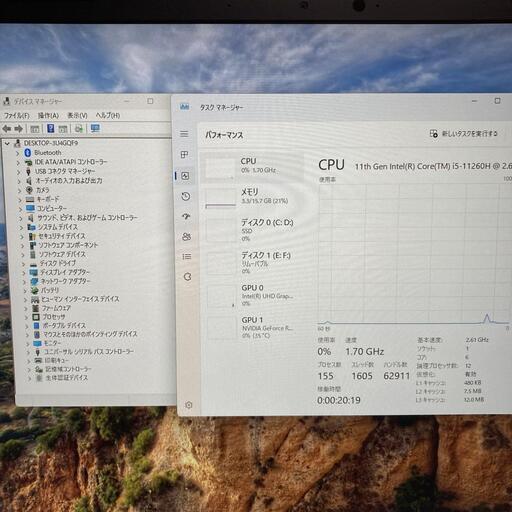
Task: Select ユニバーサル シリアル バス コントローラー item
Action: (x=84, y=352)
